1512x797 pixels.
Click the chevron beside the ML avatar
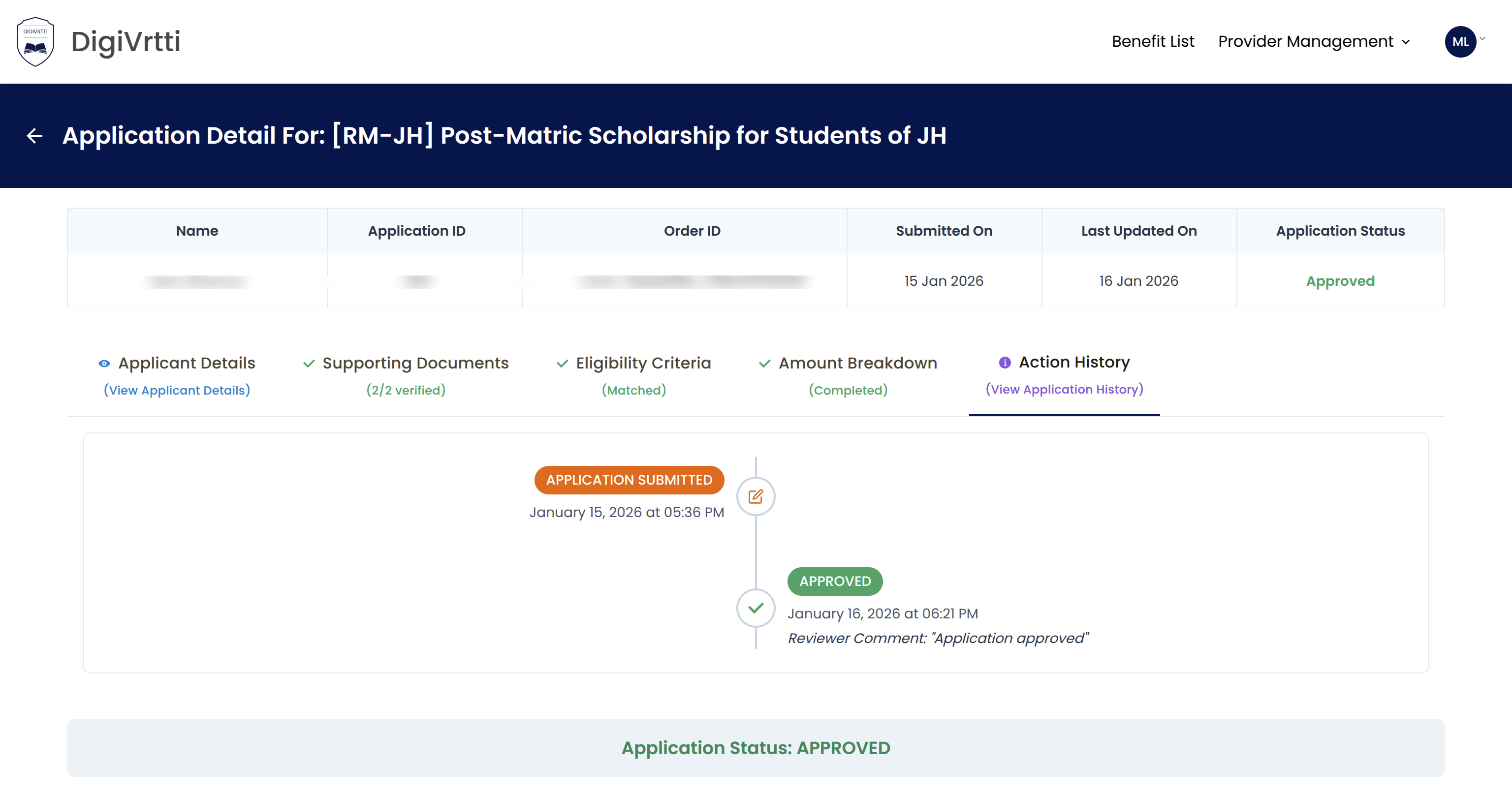point(1482,39)
